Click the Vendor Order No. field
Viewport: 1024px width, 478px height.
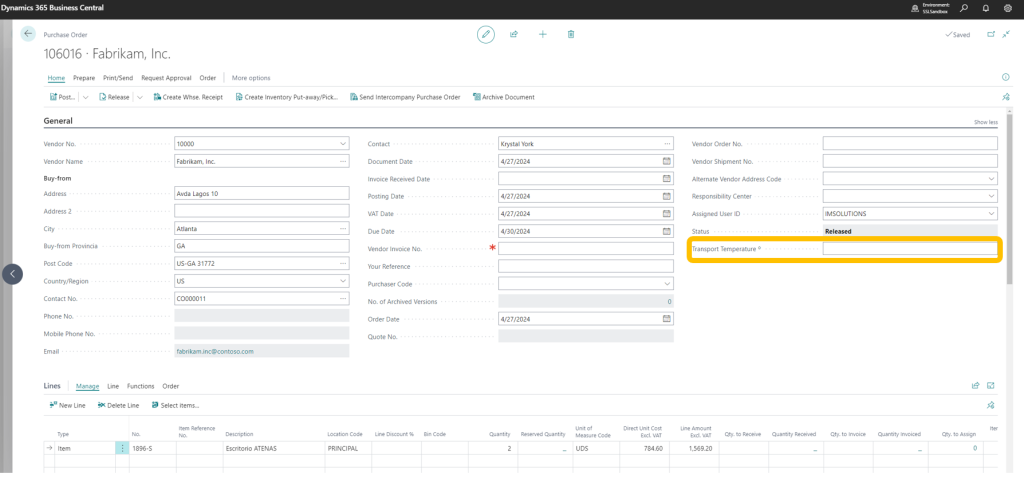coord(910,143)
